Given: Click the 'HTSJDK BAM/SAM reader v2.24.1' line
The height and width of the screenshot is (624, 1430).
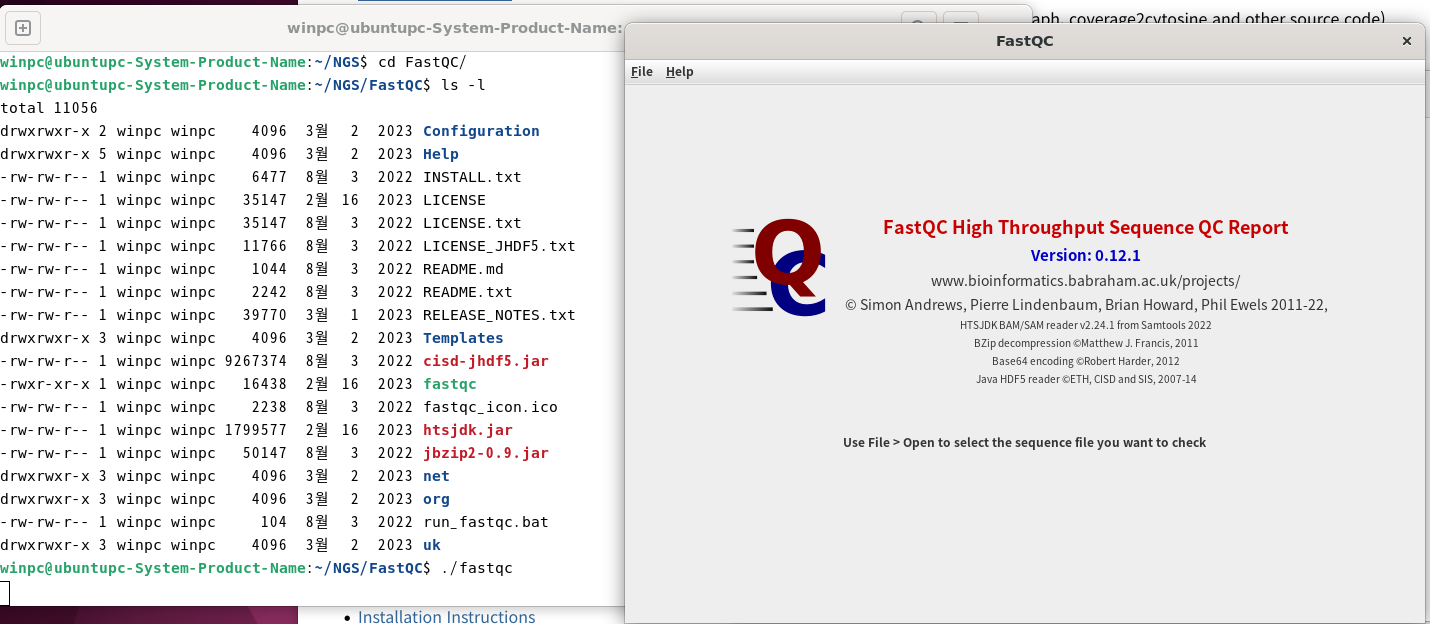Looking at the screenshot, I should click(x=1086, y=326).
